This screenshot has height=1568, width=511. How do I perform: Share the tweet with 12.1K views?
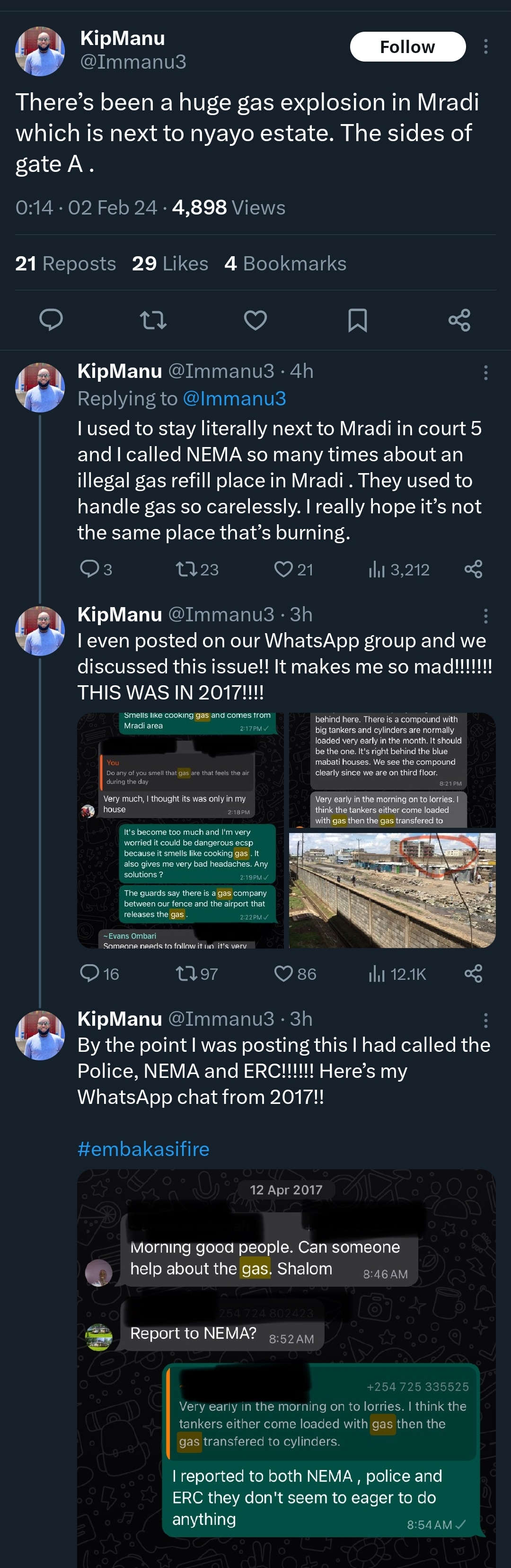pos(473,973)
